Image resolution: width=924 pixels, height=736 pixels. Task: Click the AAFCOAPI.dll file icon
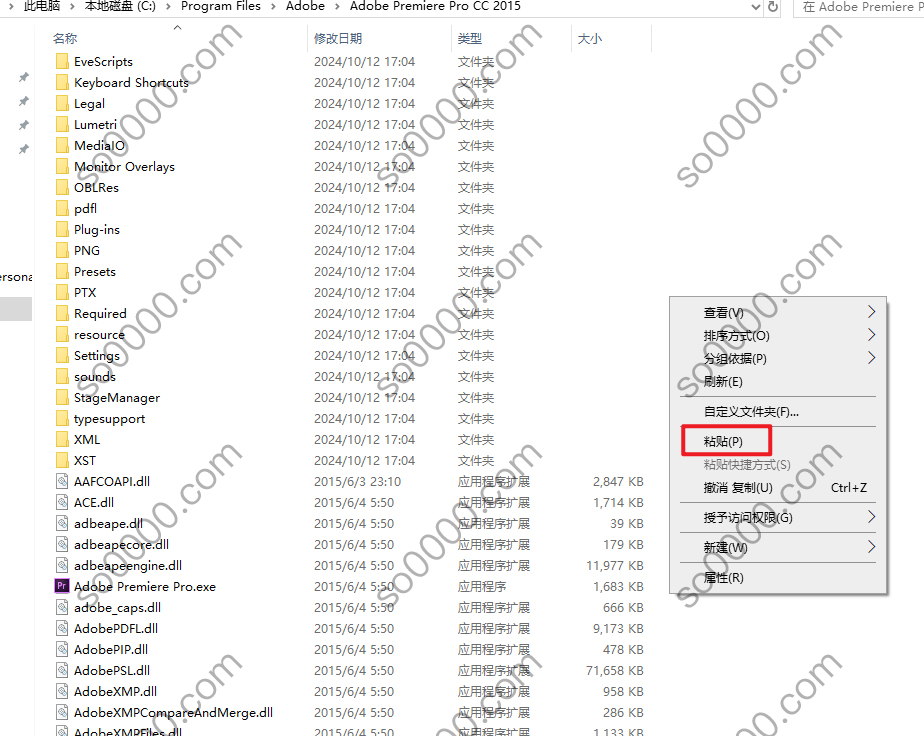tap(62, 481)
